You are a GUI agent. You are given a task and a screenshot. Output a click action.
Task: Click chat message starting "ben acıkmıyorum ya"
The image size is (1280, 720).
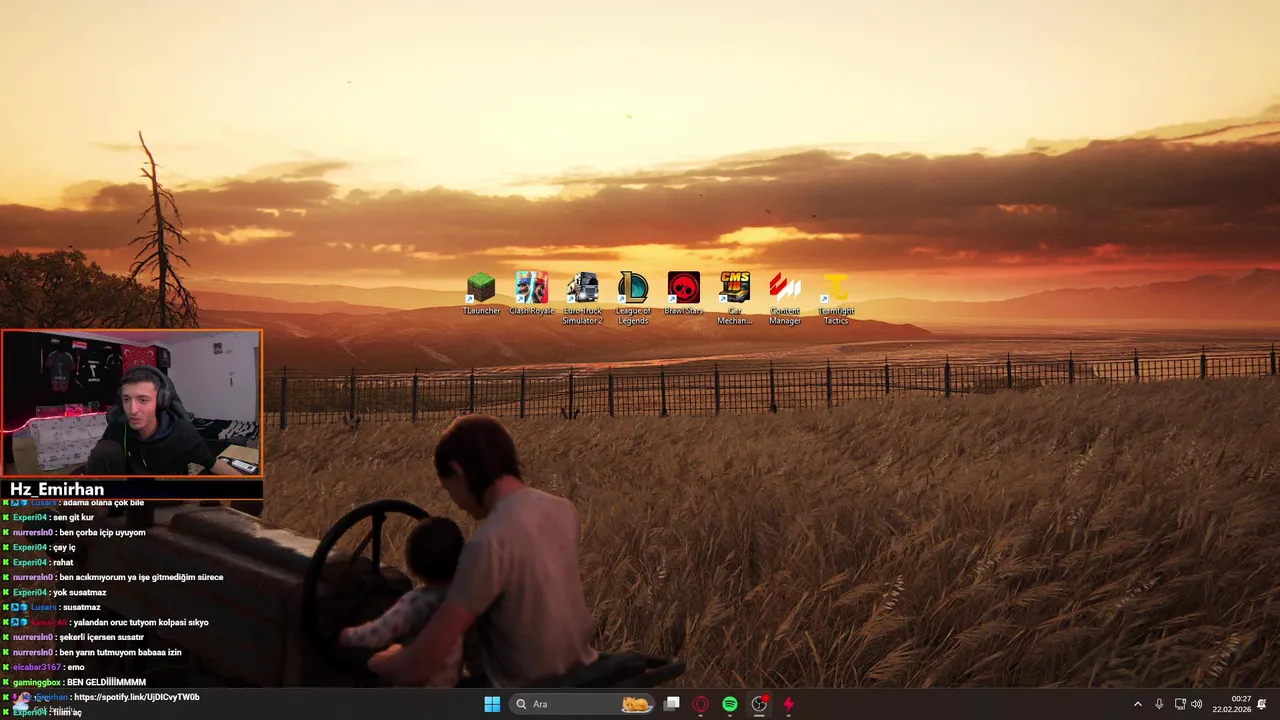click(141, 577)
